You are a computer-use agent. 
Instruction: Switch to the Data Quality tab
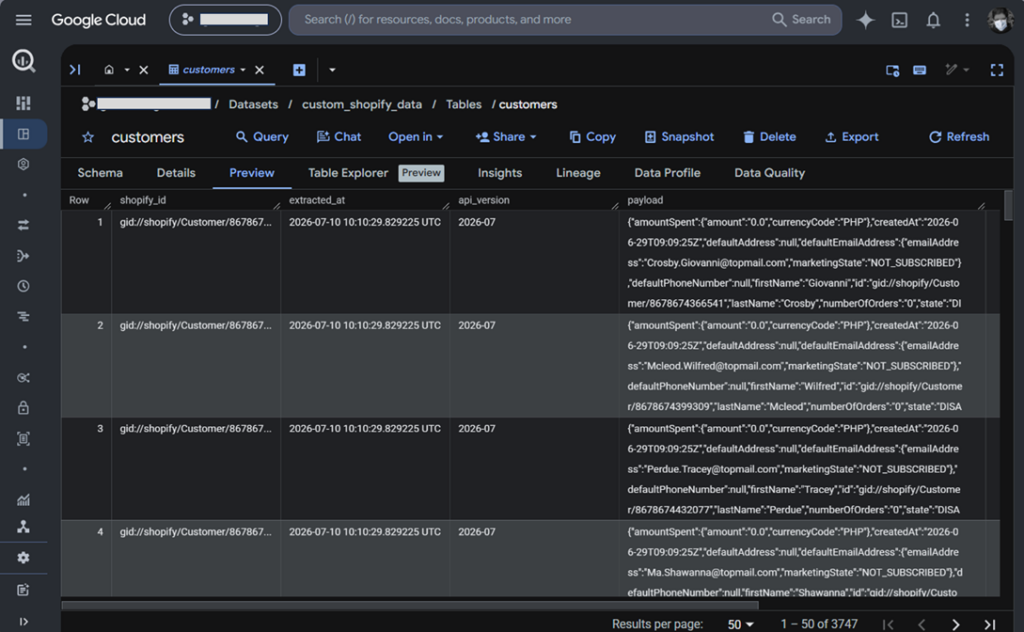coord(769,173)
